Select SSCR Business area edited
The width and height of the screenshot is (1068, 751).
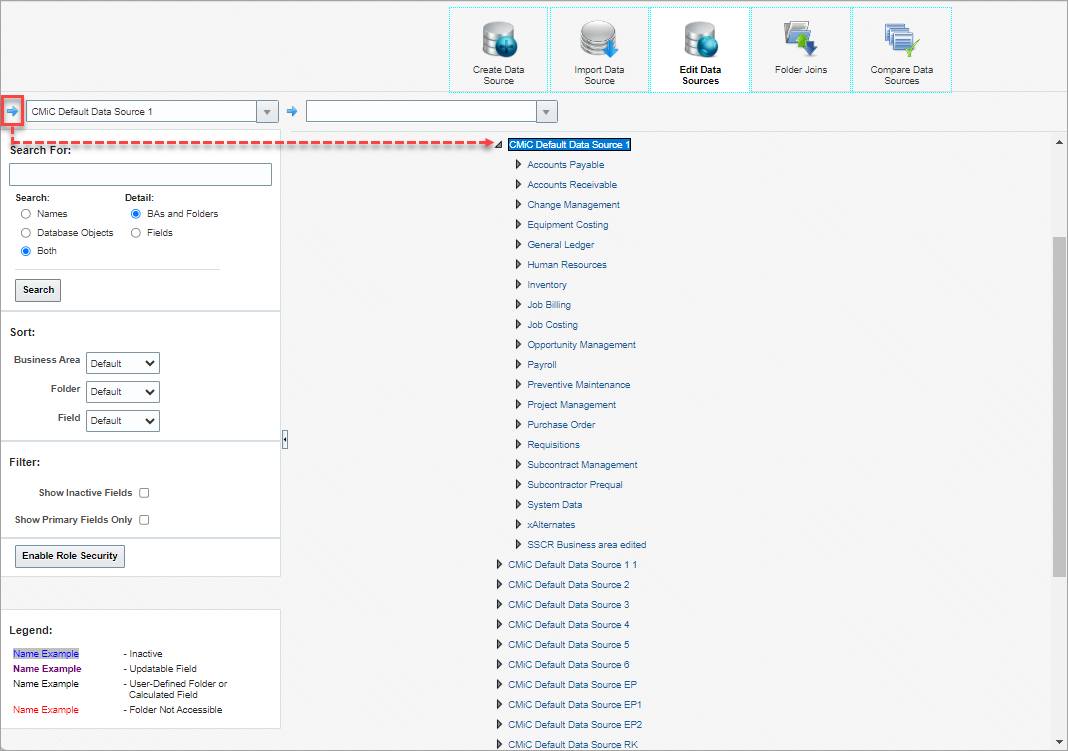586,545
